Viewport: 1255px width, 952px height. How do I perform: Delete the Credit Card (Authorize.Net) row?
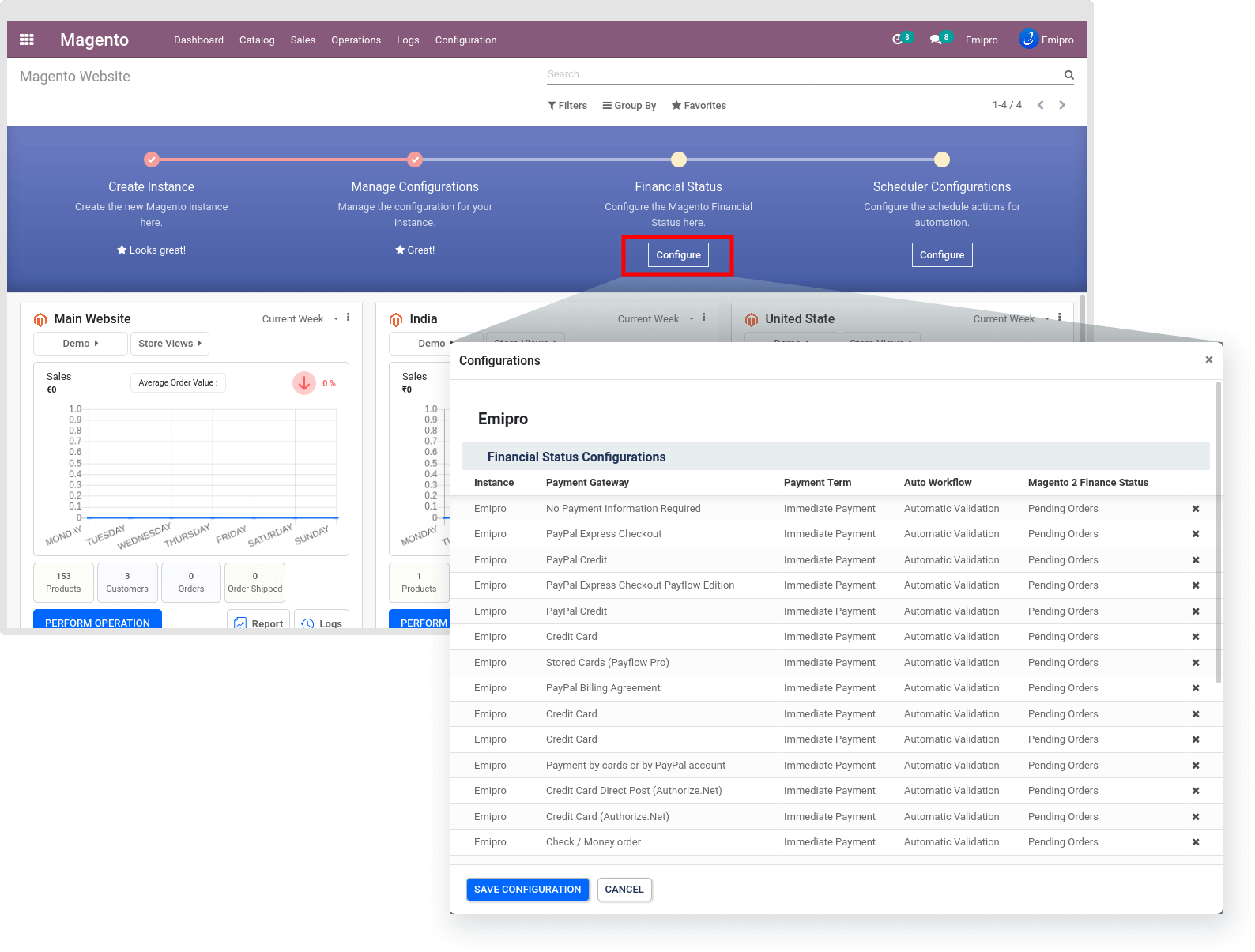pos(1196,817)
